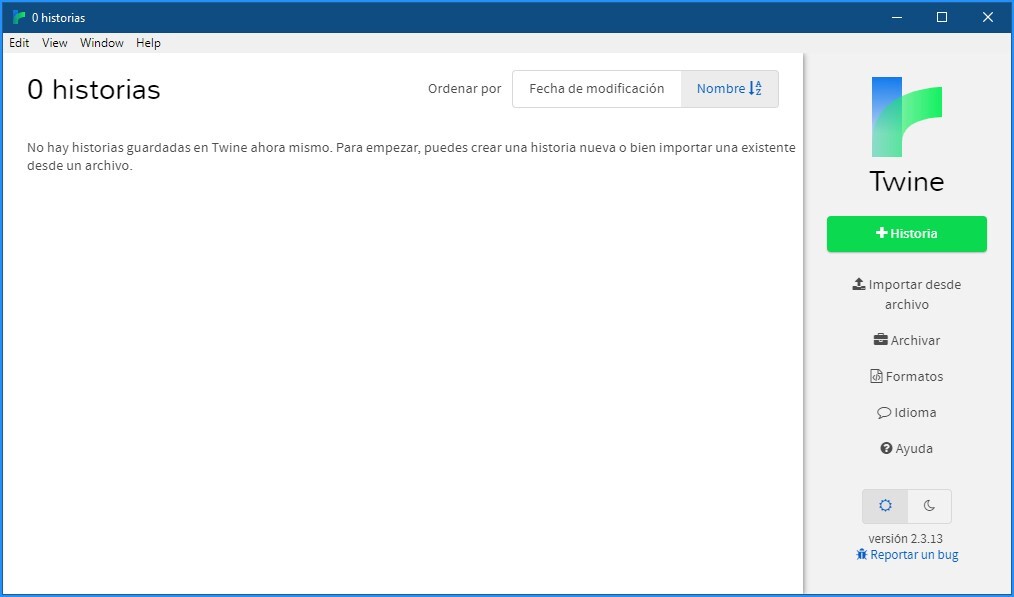
Task: Click the file code icon next to Formatos
Action: point(876,376)
